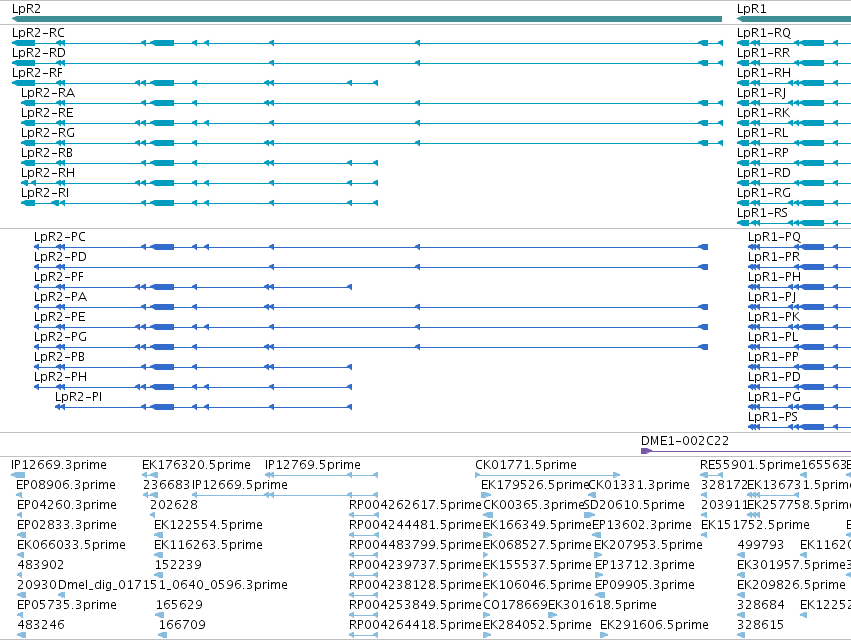The image size is (851, 640).
Task: Click the LpR2-PD protein label
Action: (x=60, y=257)
